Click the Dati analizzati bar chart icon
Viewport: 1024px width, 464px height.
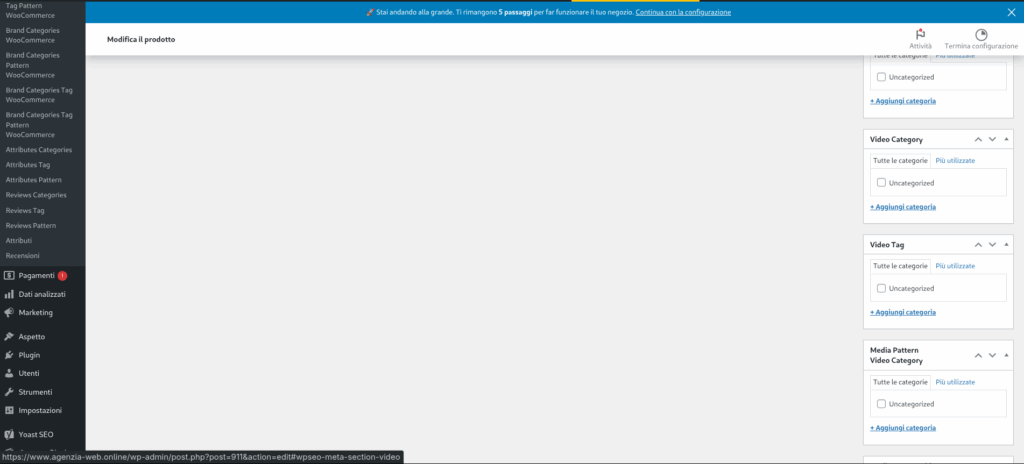click(x=9, y=294)
